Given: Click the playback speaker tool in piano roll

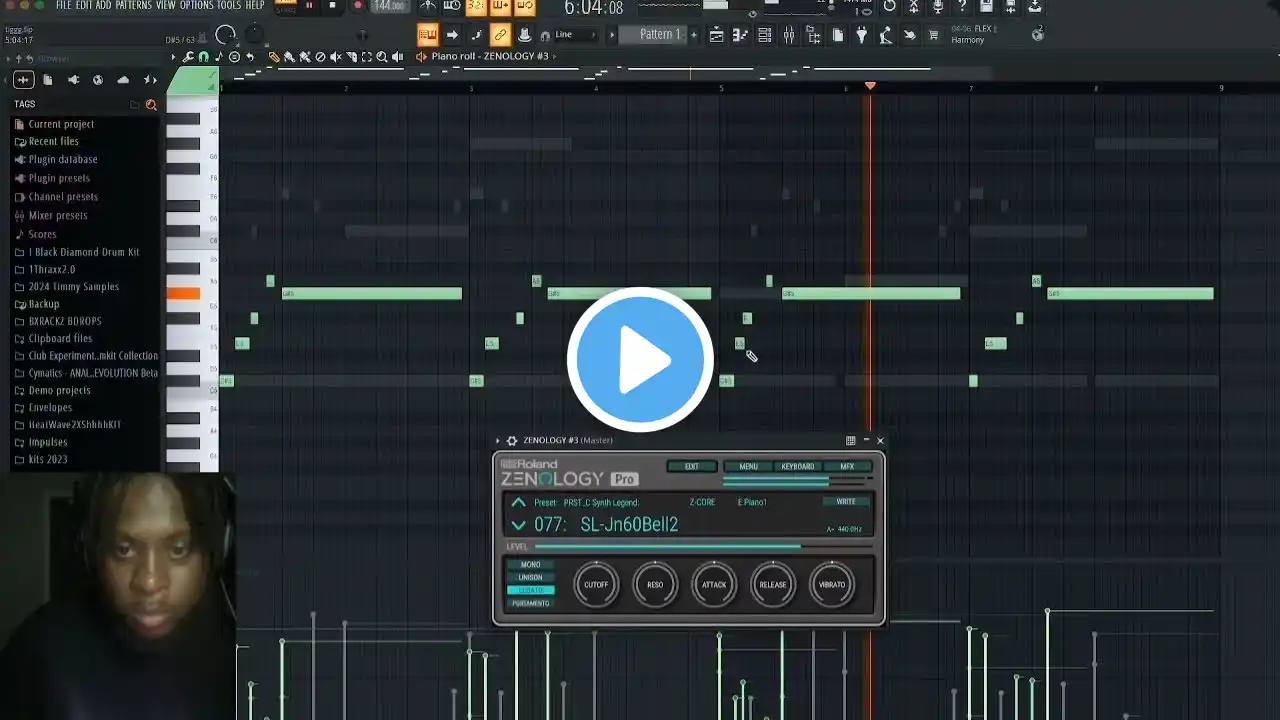Looking at the screenshot, I should coord(397,57).
